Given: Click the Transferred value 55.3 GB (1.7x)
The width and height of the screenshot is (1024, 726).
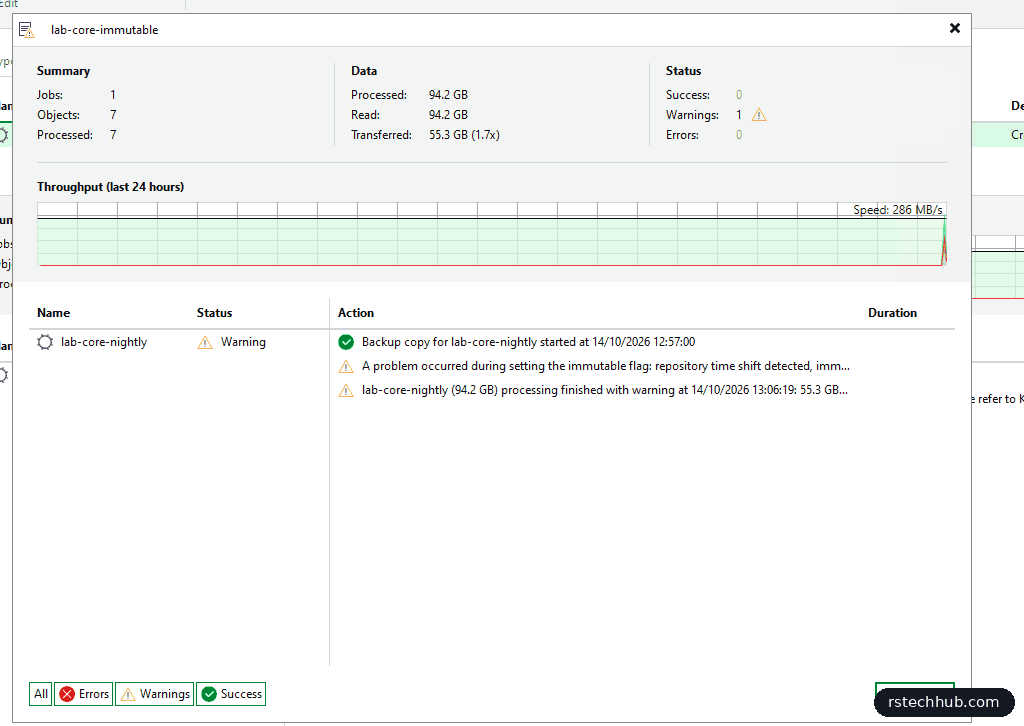Looking at the screenshot, I should [464, 135].
